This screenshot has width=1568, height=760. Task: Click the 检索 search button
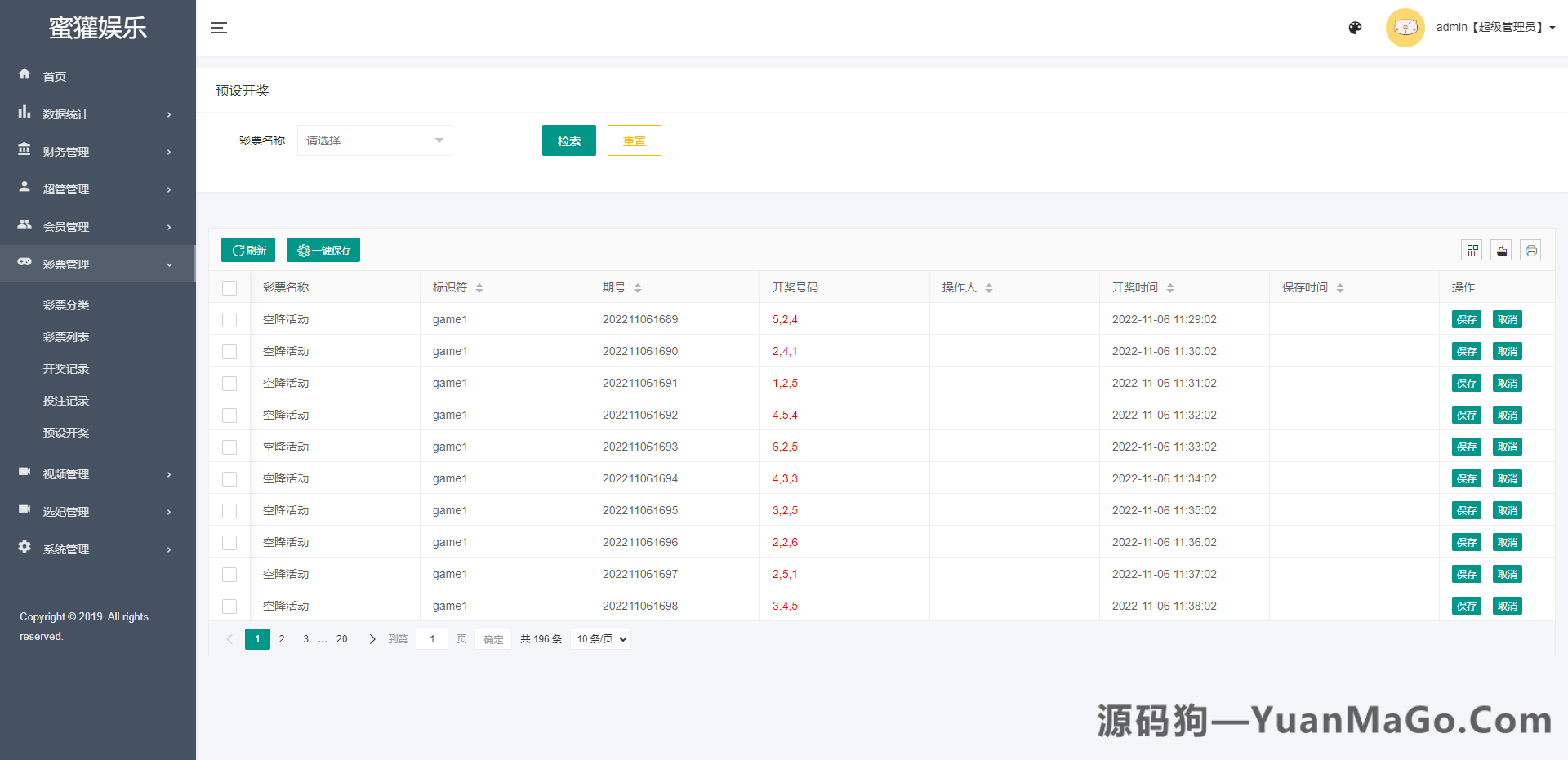point(568,140)
